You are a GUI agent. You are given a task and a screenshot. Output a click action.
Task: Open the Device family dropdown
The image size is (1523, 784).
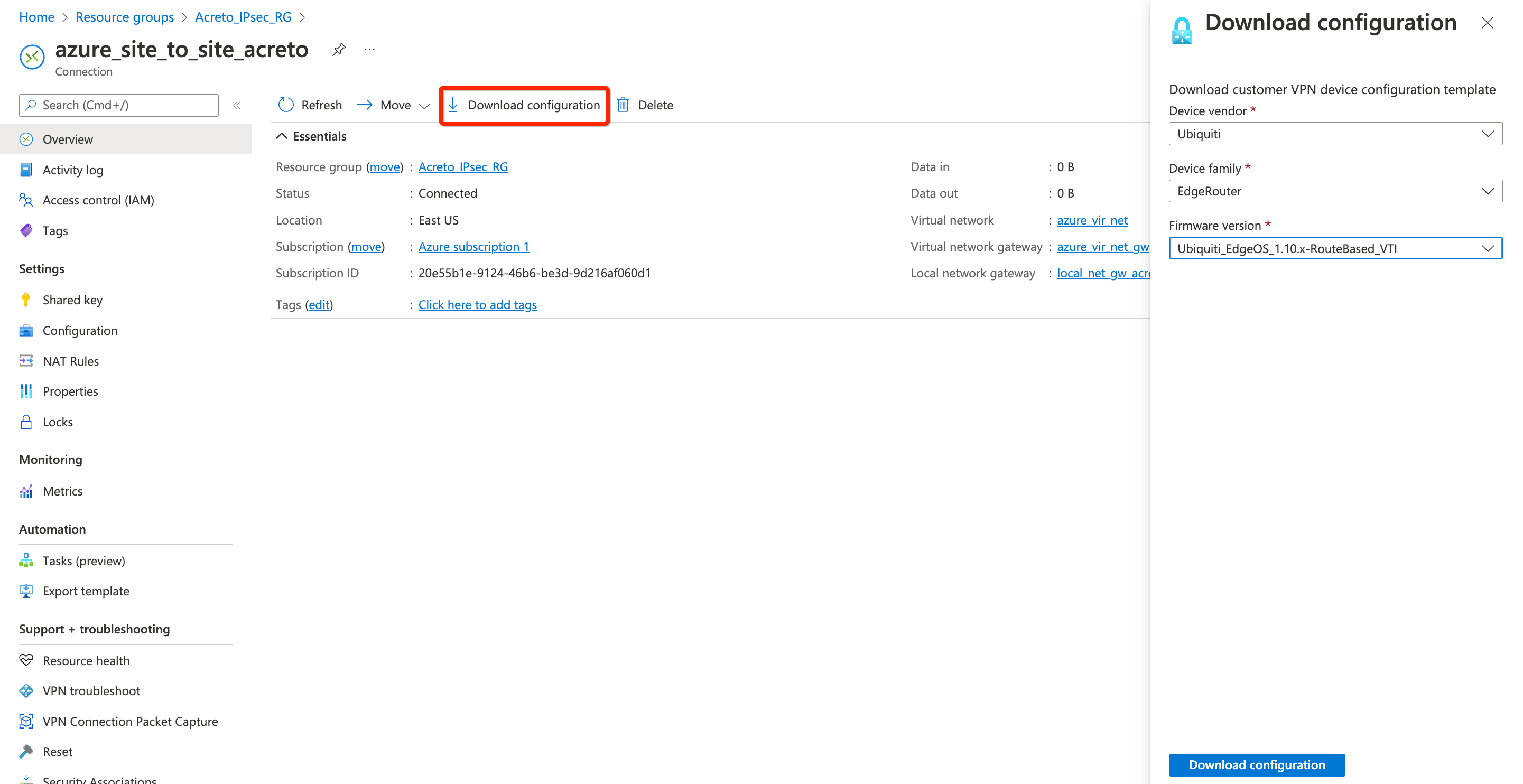[1335, 191]
